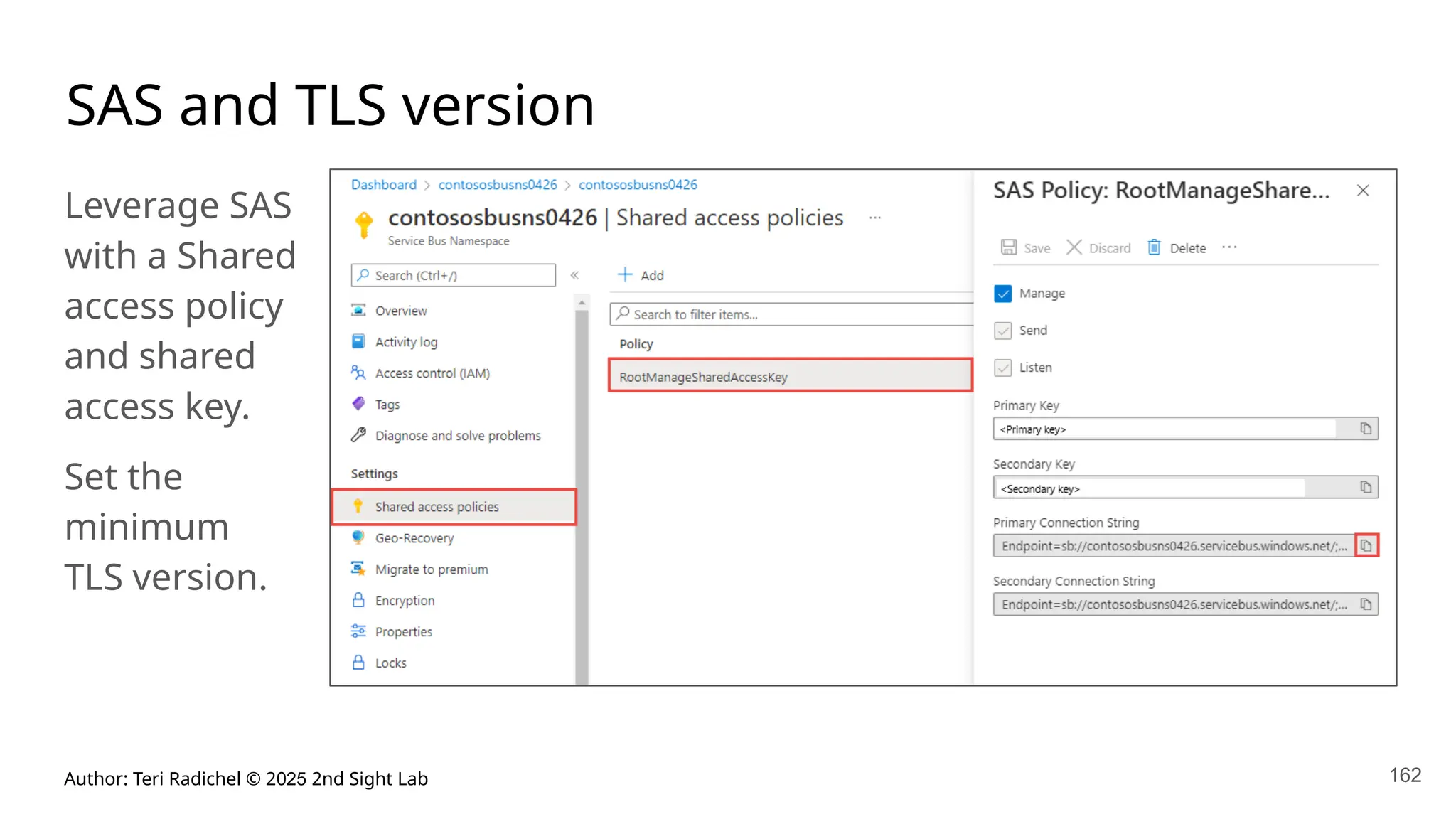The image size is (1456, 819).
Task: Click the Migrate to premium icon
Action: [x=359, y=568]
